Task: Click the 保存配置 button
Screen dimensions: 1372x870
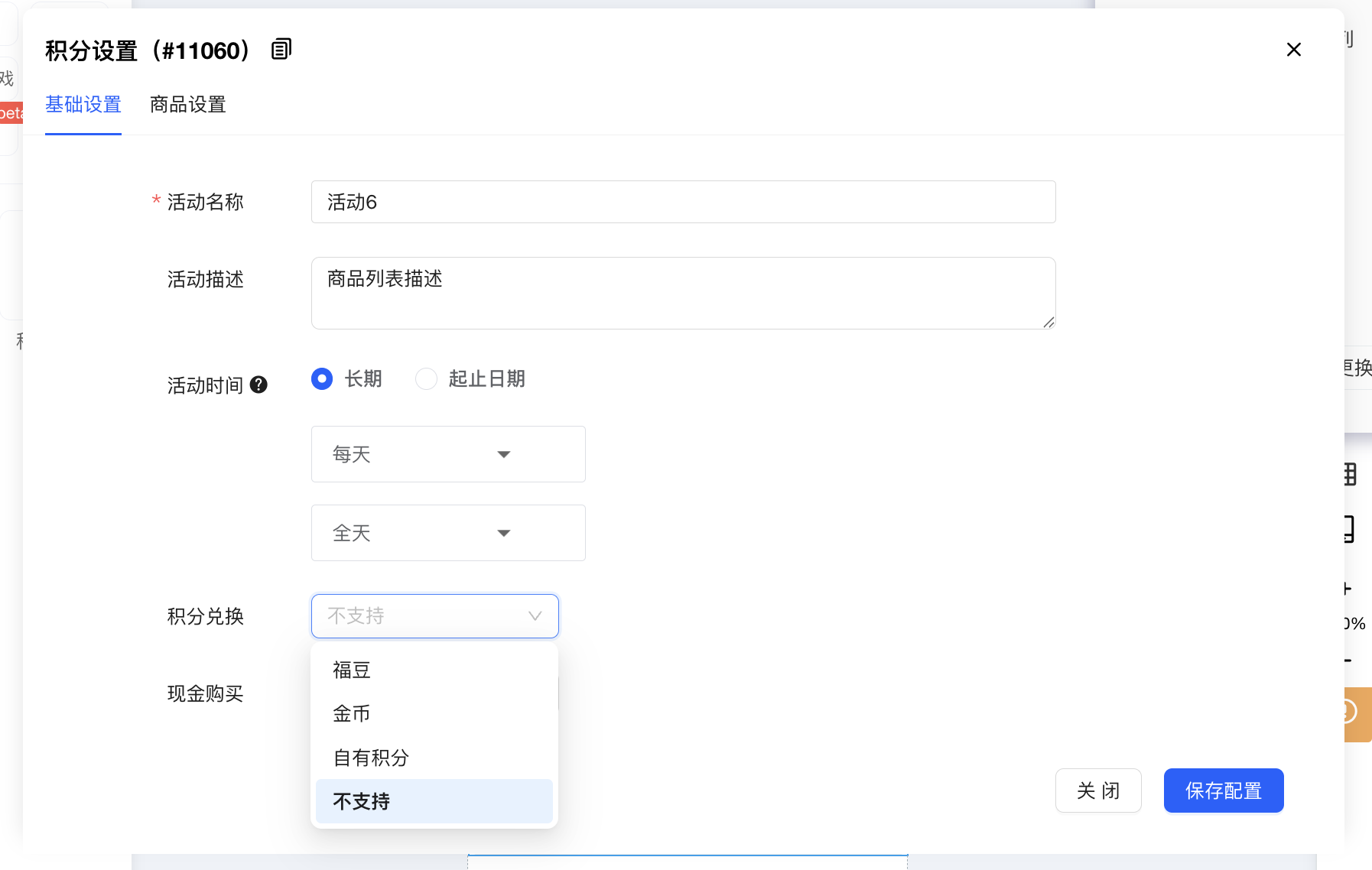Action: 1223,790
